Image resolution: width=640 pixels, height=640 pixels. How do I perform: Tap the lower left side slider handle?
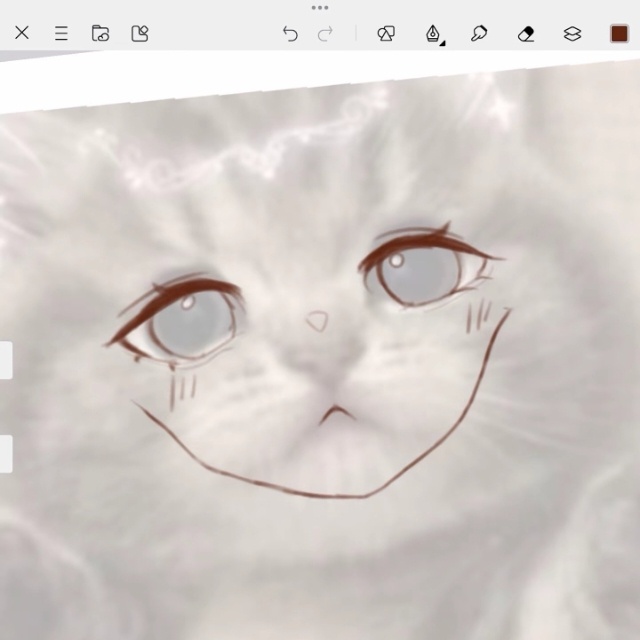pos(5,454)
